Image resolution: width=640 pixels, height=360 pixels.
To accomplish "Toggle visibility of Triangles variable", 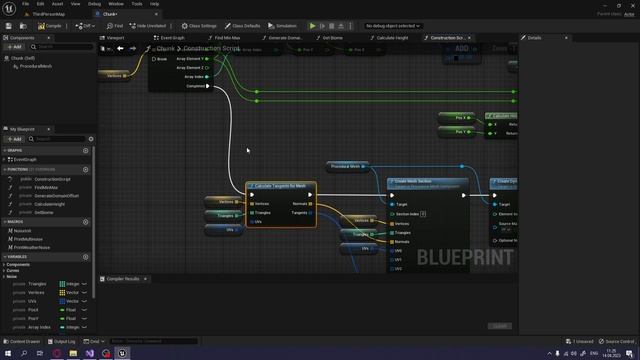I will click(84, 284).
